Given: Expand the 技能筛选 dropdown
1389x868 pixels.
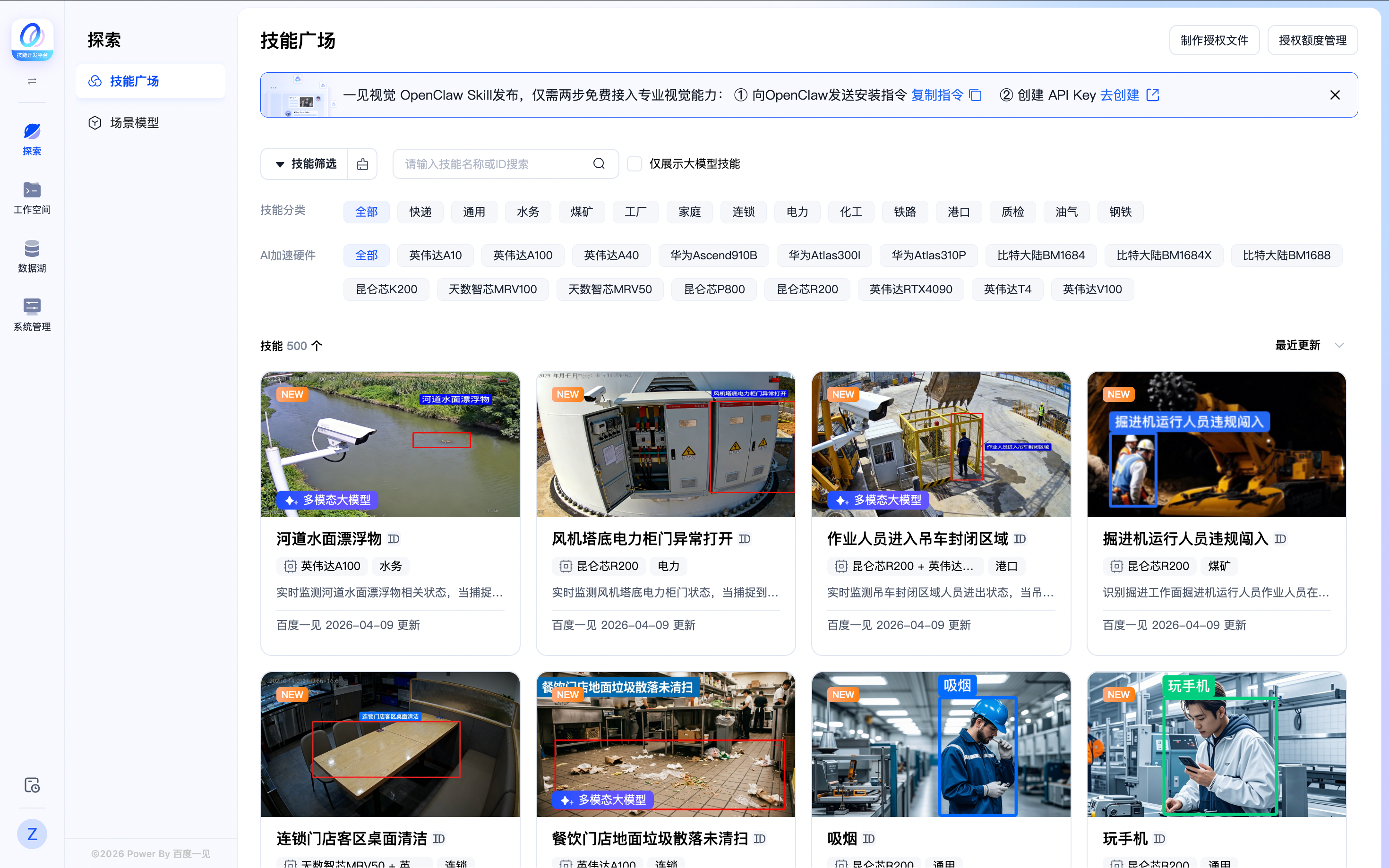Looking at the screenshot, I should (x=305, y=164).
